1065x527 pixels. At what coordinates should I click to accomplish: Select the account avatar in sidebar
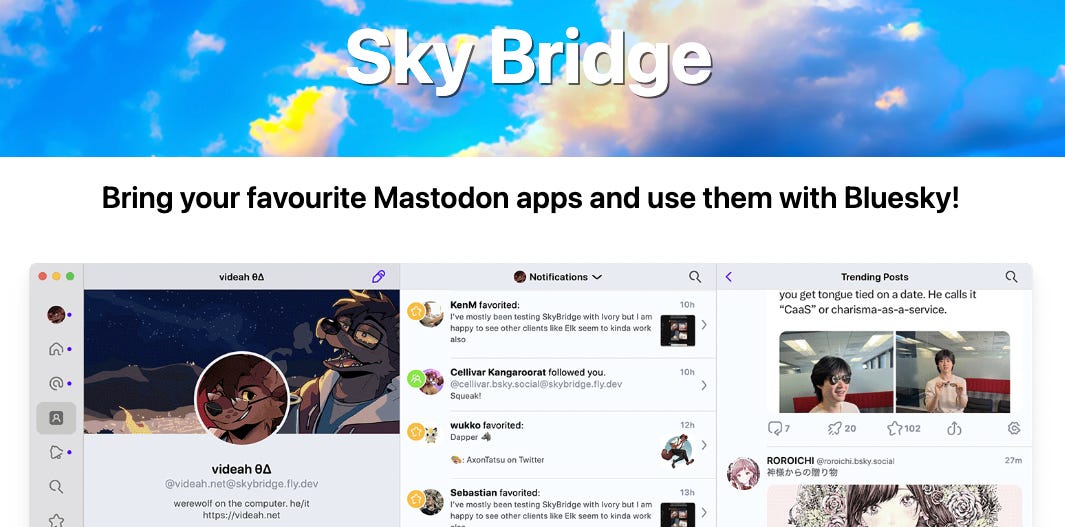click(56, 314)
